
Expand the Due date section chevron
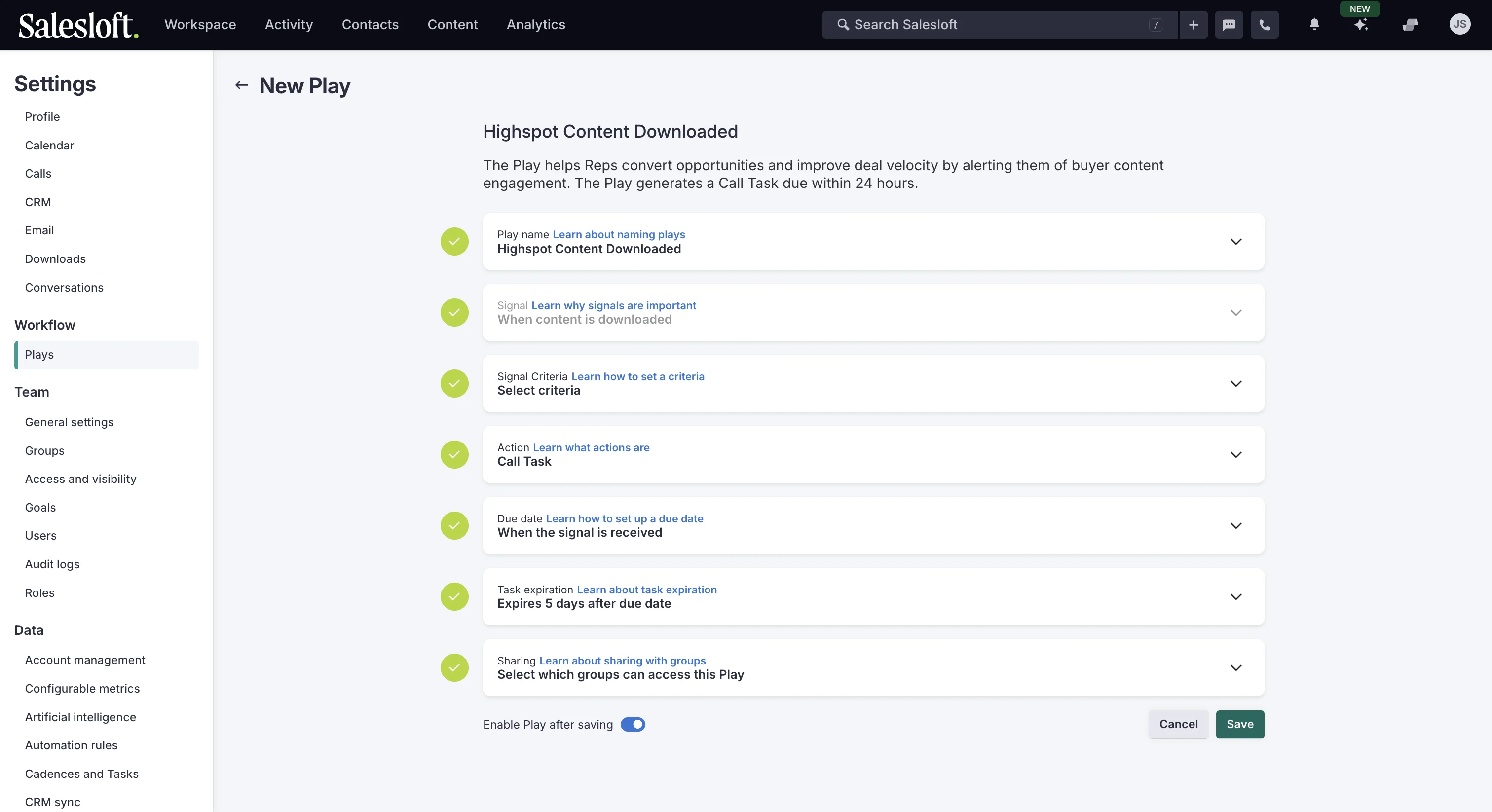[1236, 526]
